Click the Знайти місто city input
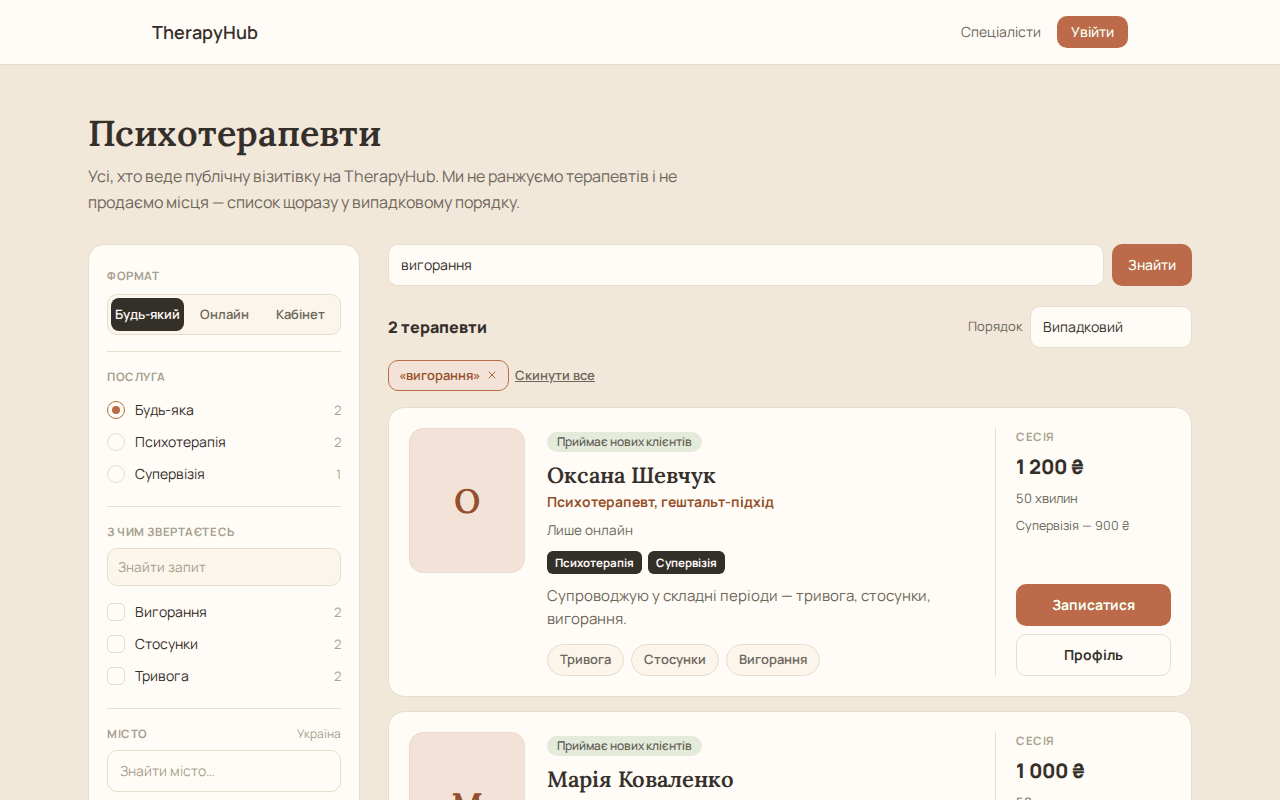This screenshot has width=1280, height=800. [x=224, y=771]
